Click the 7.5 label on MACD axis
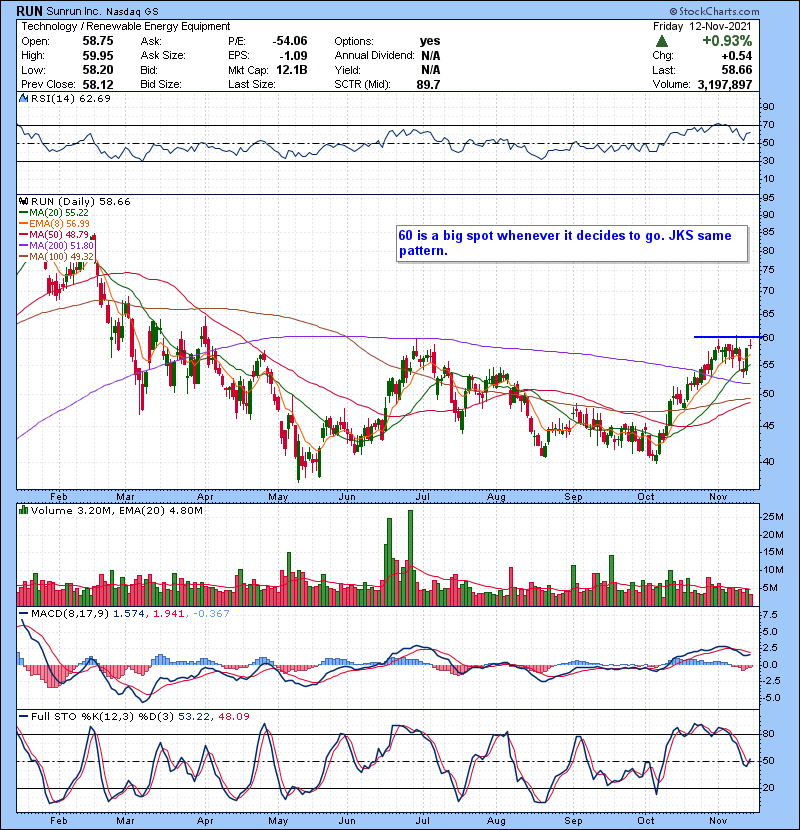Screen dimensions: 800x830 click(x=770, y=615)
